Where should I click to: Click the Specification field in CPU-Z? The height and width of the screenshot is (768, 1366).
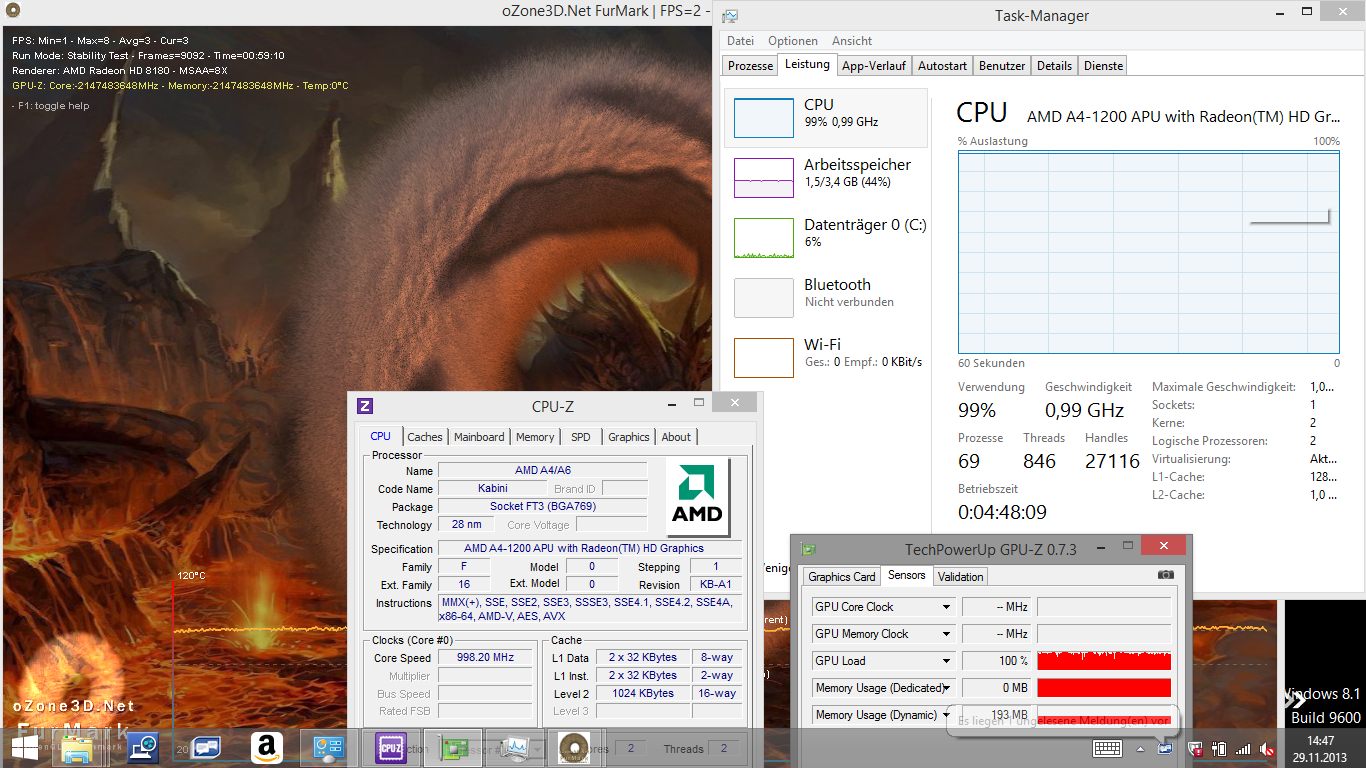[x=590, y=548]
